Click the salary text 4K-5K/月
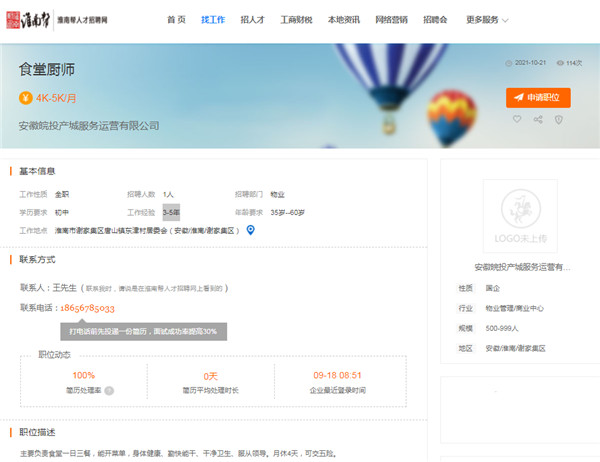The height and width of the screenshot is (462, 600). pos(56,98)
